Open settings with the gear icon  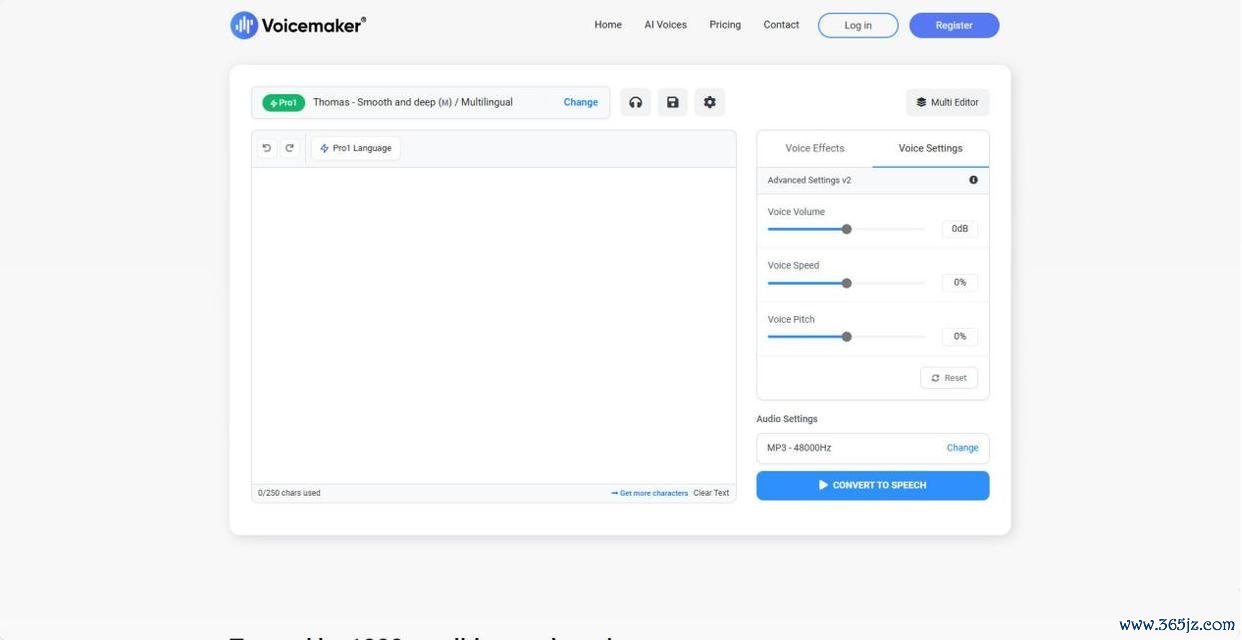point(709,102)
